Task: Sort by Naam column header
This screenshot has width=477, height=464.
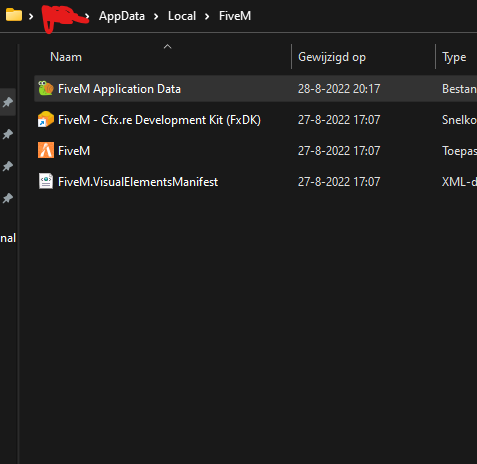Action: [x=66, y=57]
